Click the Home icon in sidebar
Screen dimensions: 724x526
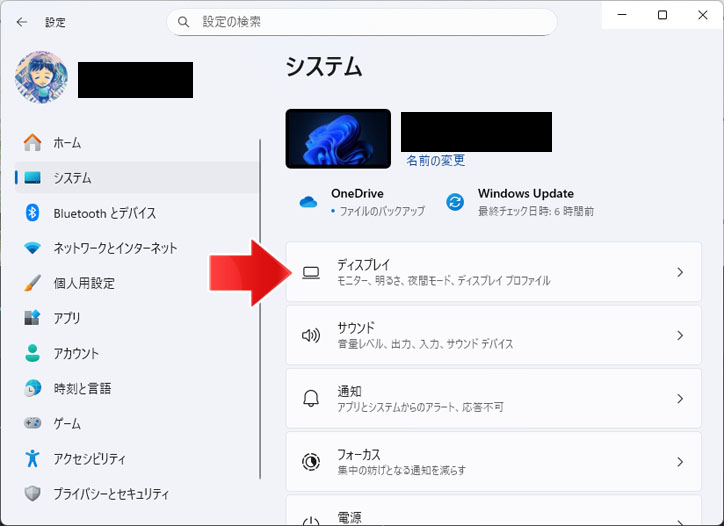pyautogui.click(x=33, y=143)
